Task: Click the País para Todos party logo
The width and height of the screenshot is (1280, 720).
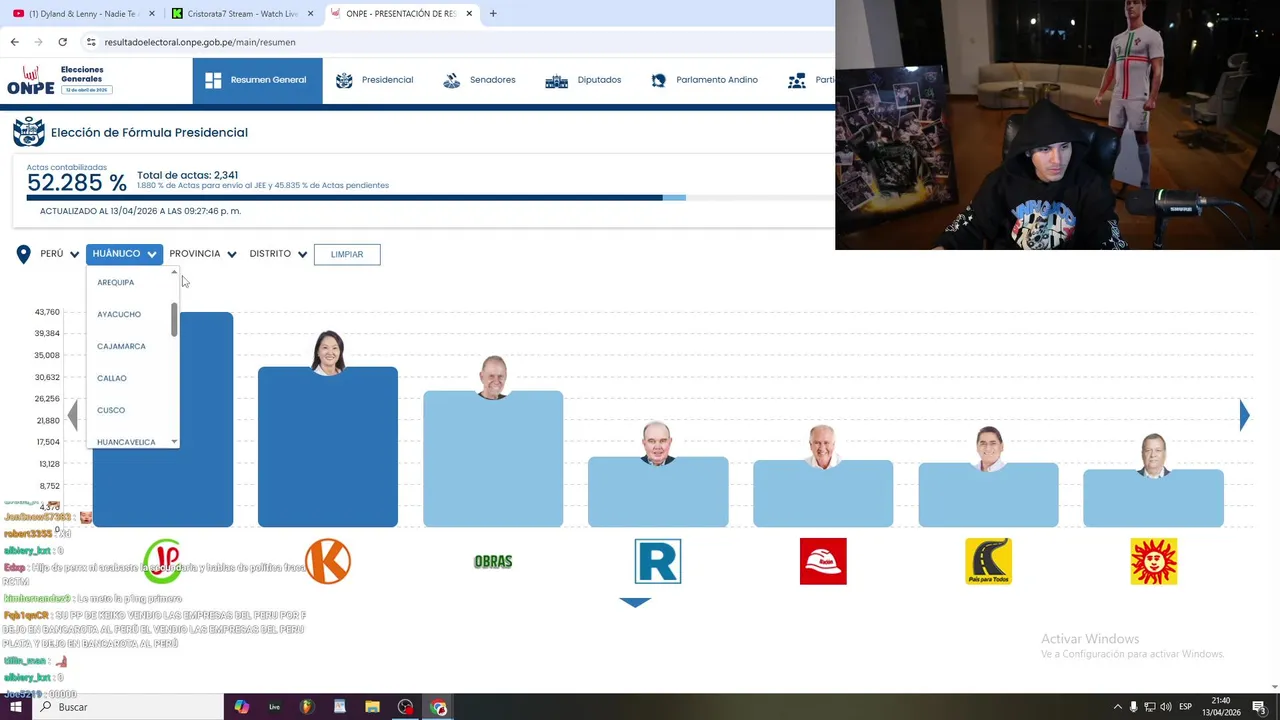Action: (988, 561)
